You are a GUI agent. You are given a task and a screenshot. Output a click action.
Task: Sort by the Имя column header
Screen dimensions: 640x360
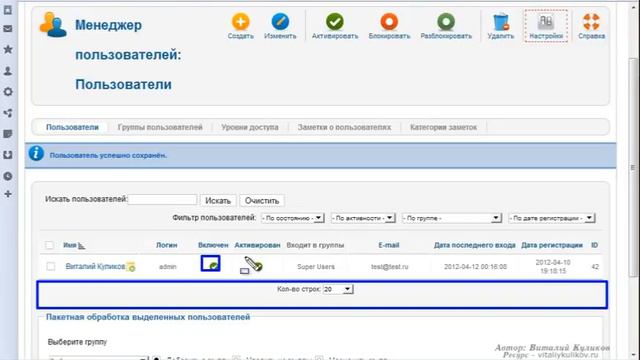[70, 245]
